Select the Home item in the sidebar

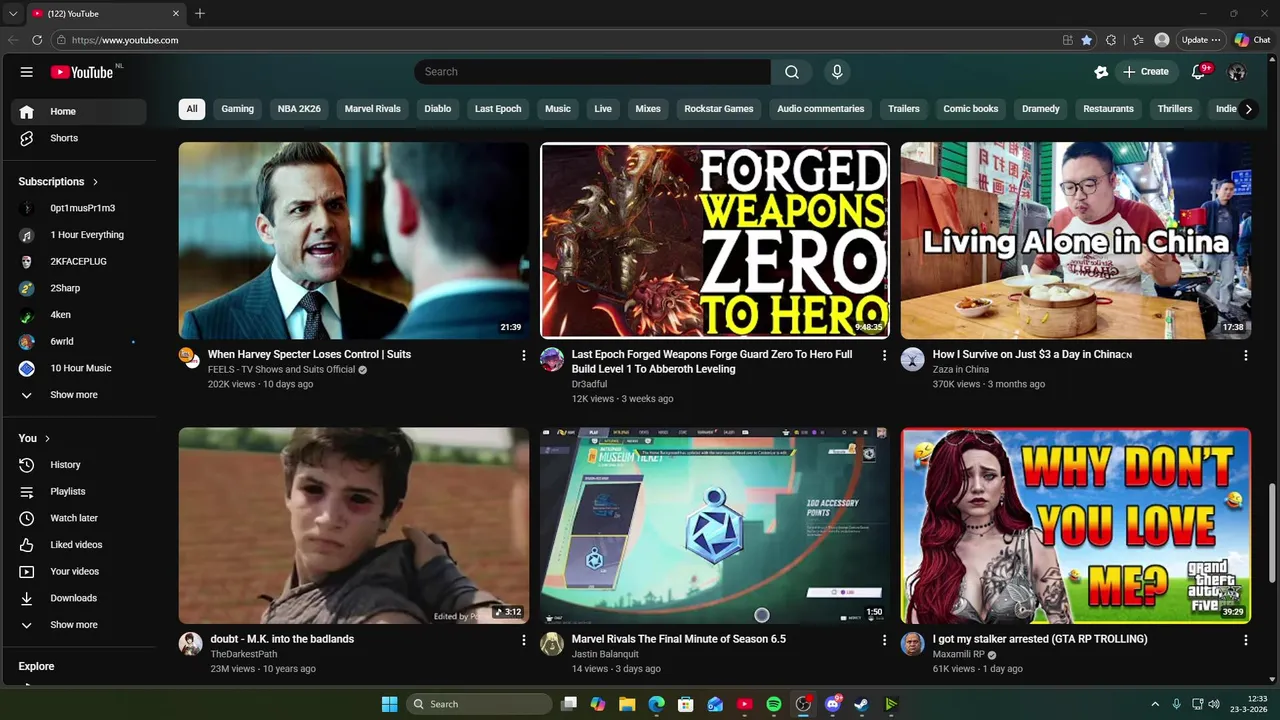click(78, 112)
